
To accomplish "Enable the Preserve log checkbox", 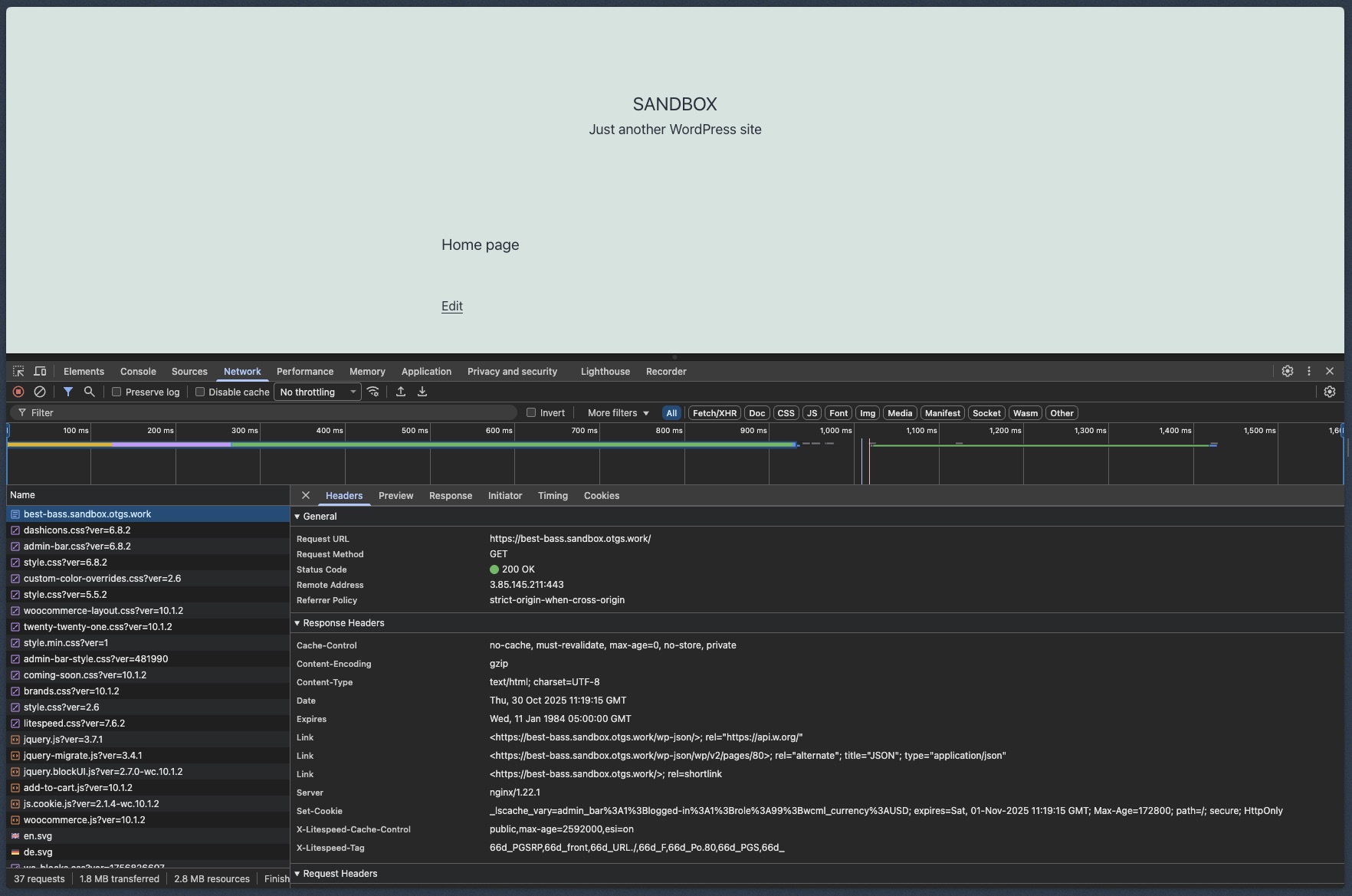I will (x=116, y=392).
